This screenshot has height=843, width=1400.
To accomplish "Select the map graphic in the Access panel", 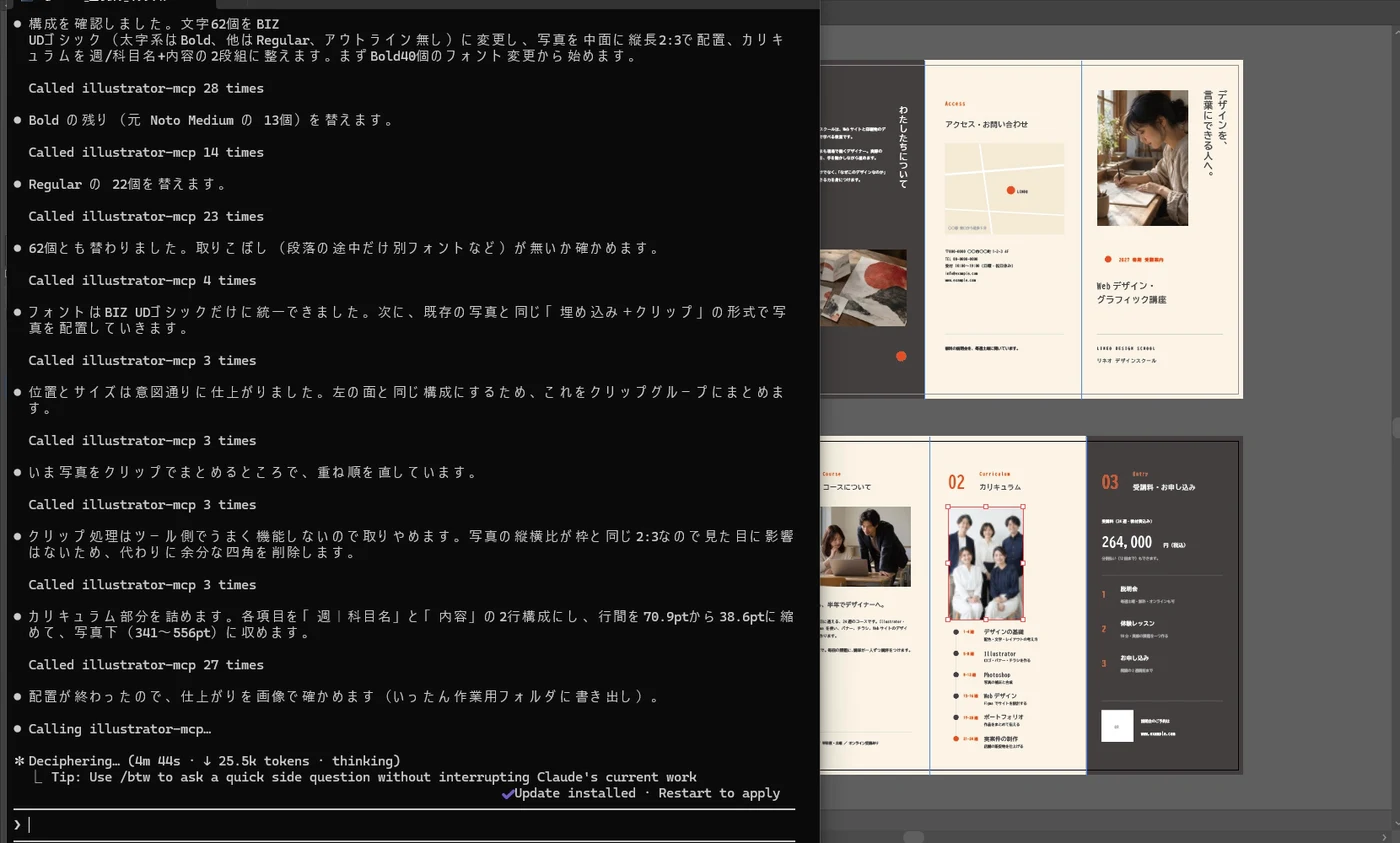I will coord(1005,189).
